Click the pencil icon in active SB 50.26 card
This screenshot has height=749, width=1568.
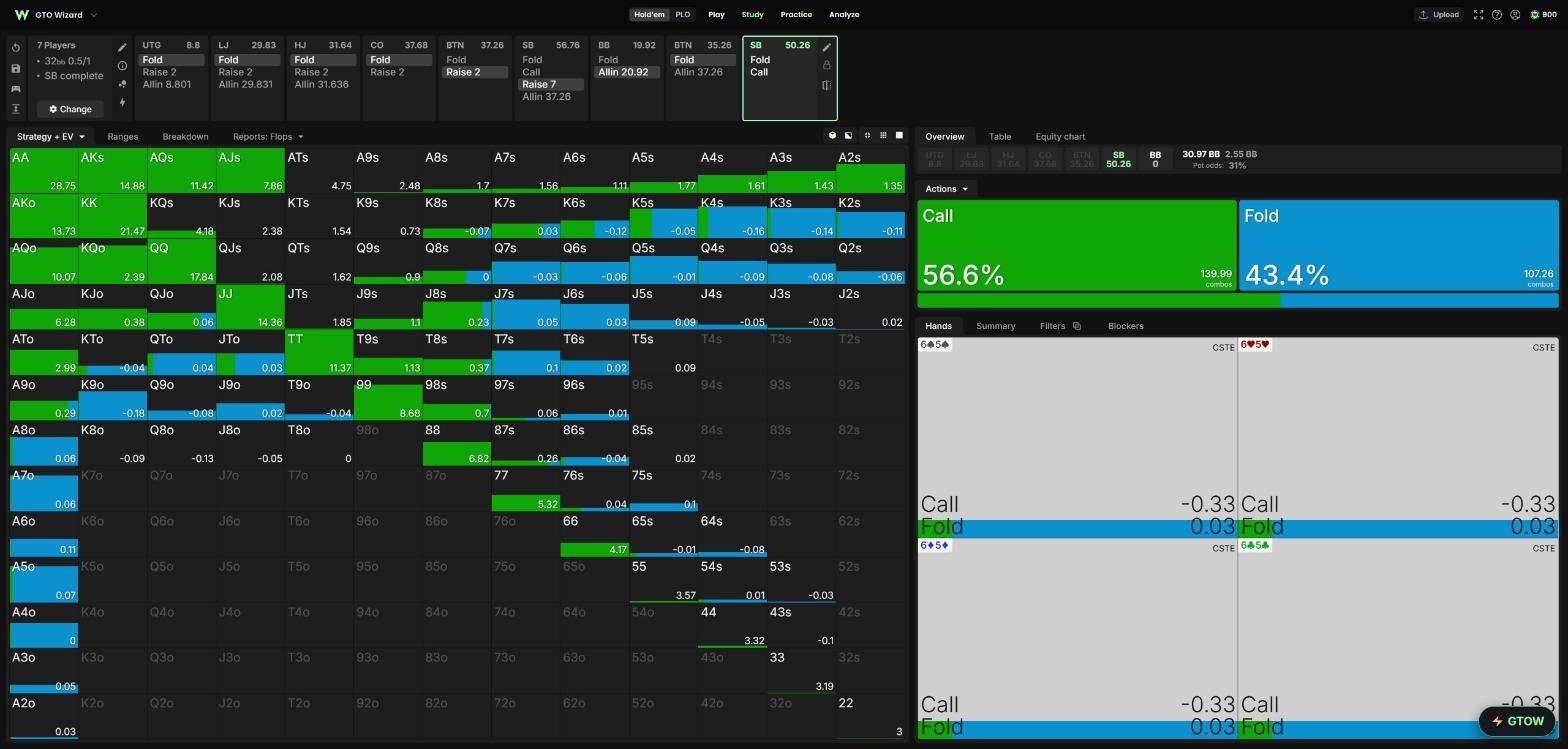(827, 47)
